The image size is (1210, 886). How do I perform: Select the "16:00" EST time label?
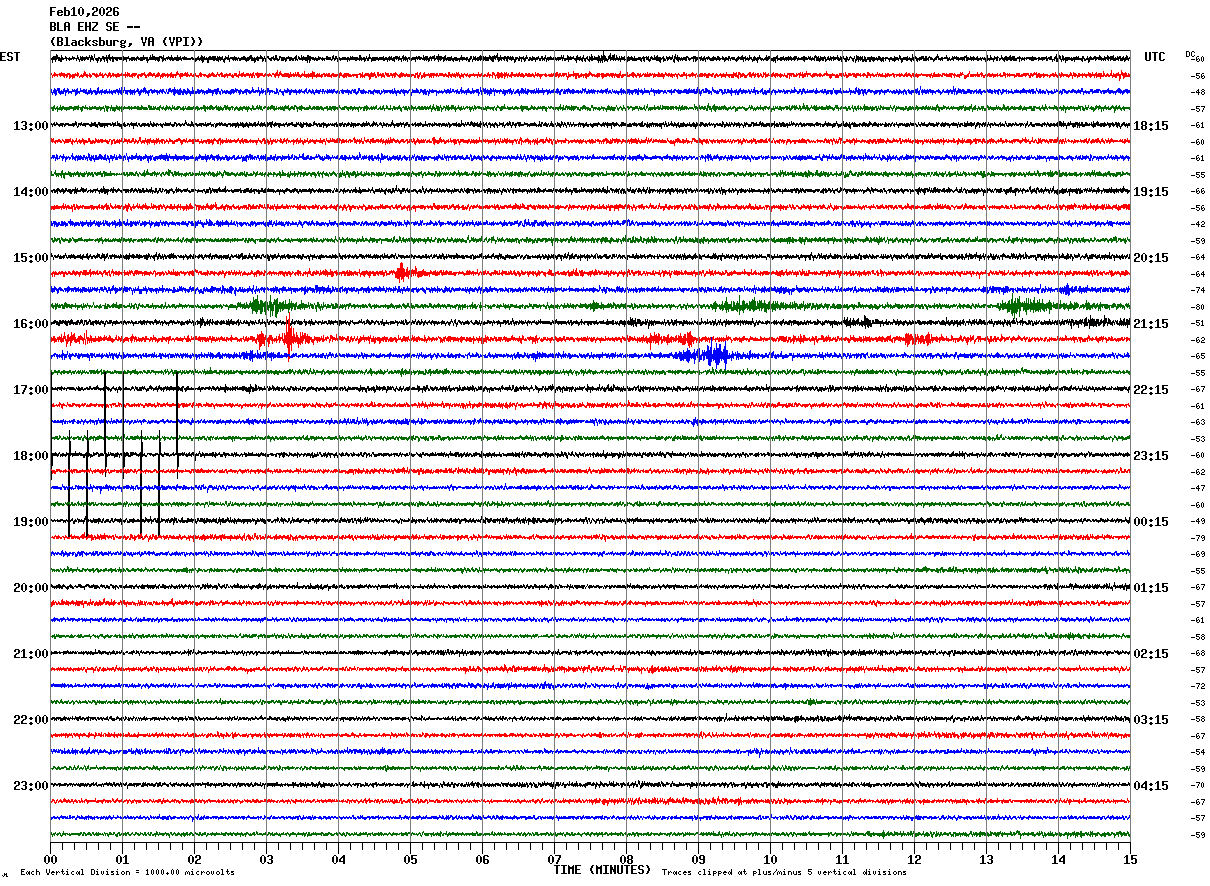pyautogui.click(x=31, y=324)
